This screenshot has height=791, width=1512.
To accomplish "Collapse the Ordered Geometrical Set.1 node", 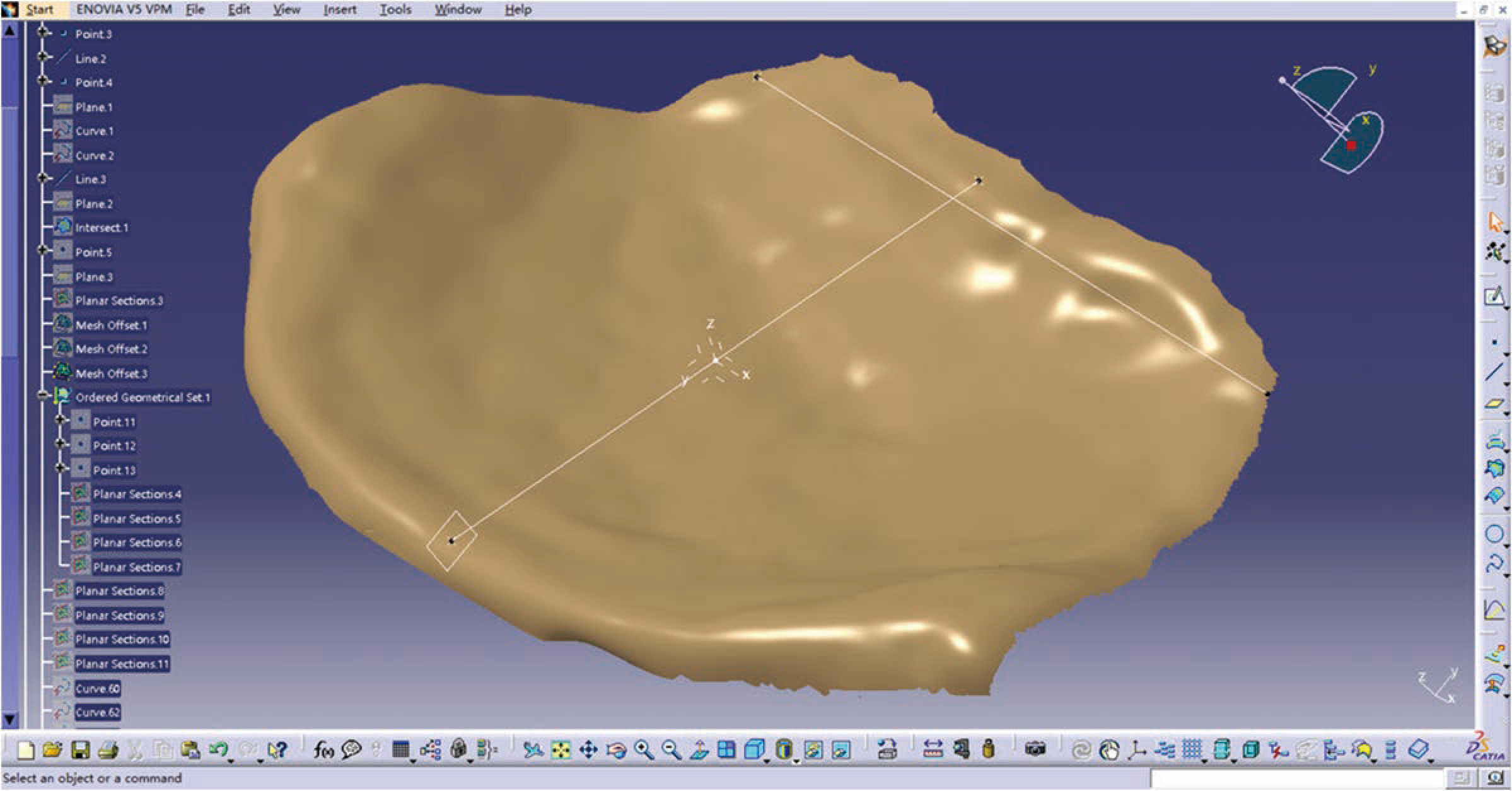I will click(x=43, y=396).
